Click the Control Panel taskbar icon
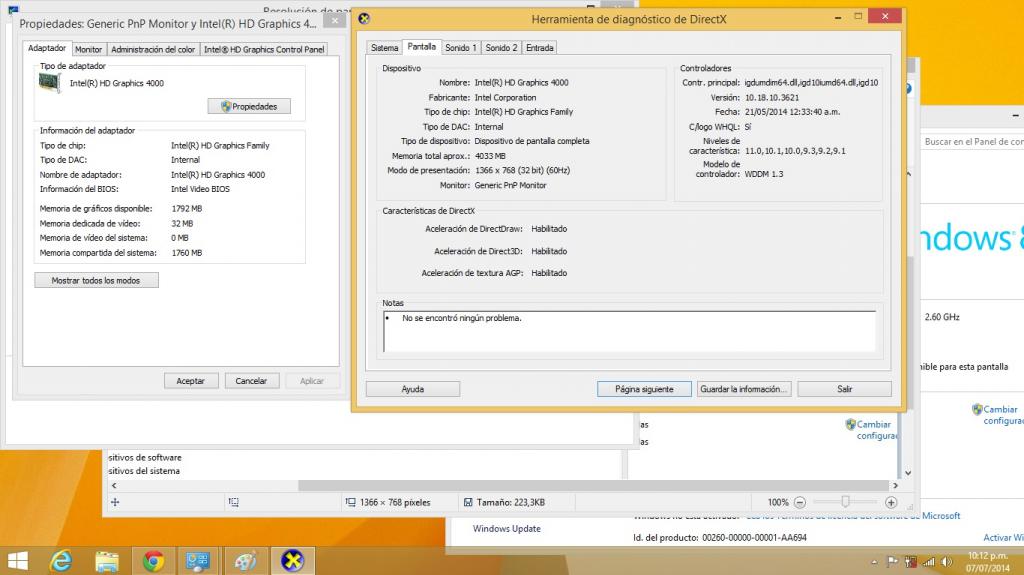This screenshot has height=575, width=1024. click(x=199, y=561)
